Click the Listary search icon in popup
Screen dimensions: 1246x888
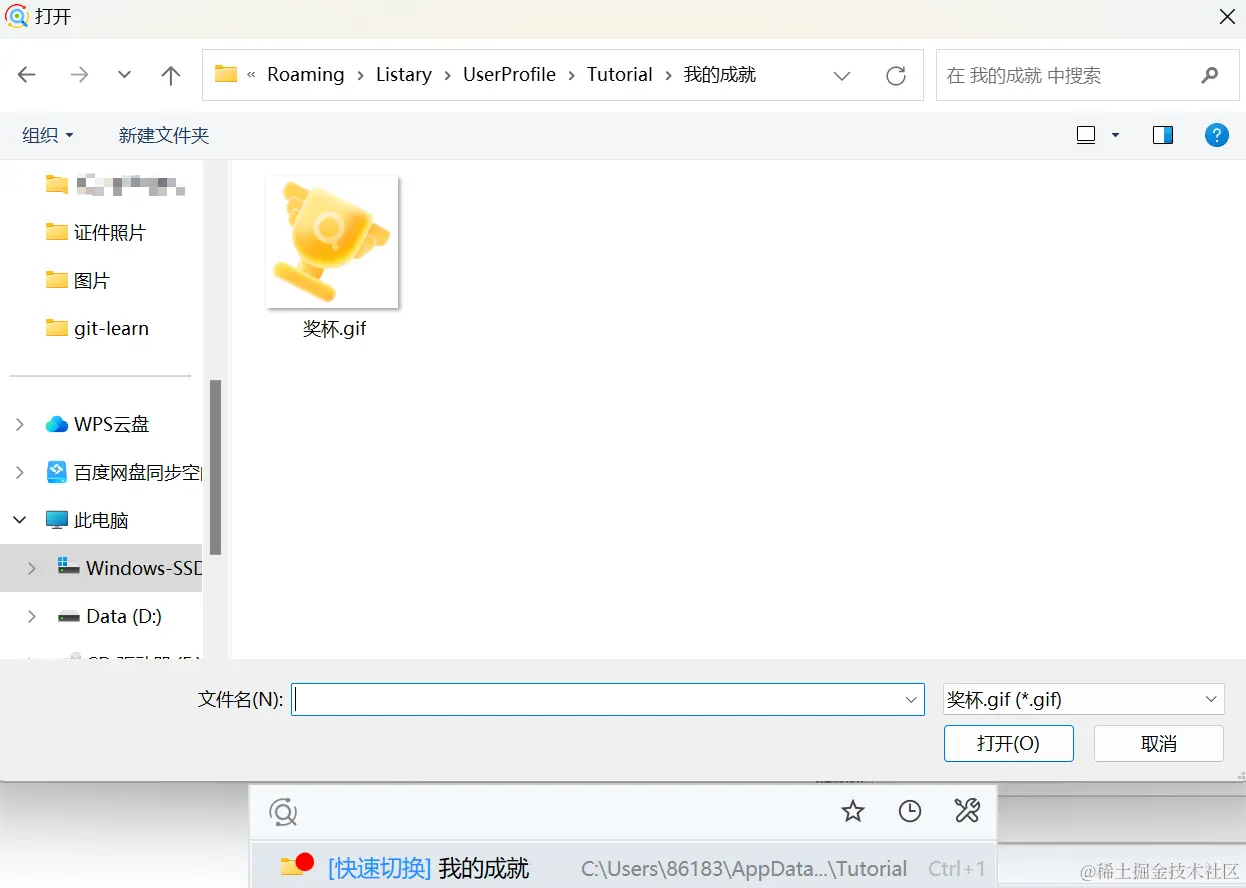(284, 812)
